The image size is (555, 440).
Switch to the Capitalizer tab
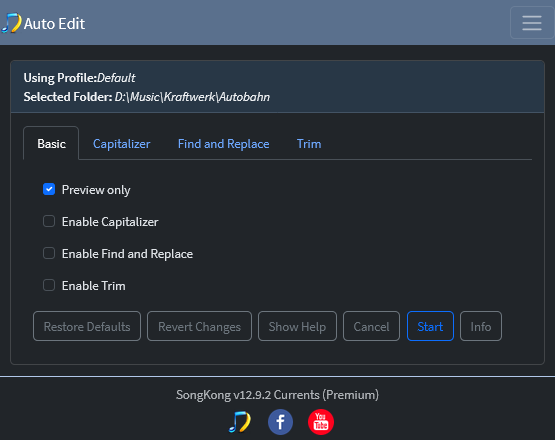[121, 143]
